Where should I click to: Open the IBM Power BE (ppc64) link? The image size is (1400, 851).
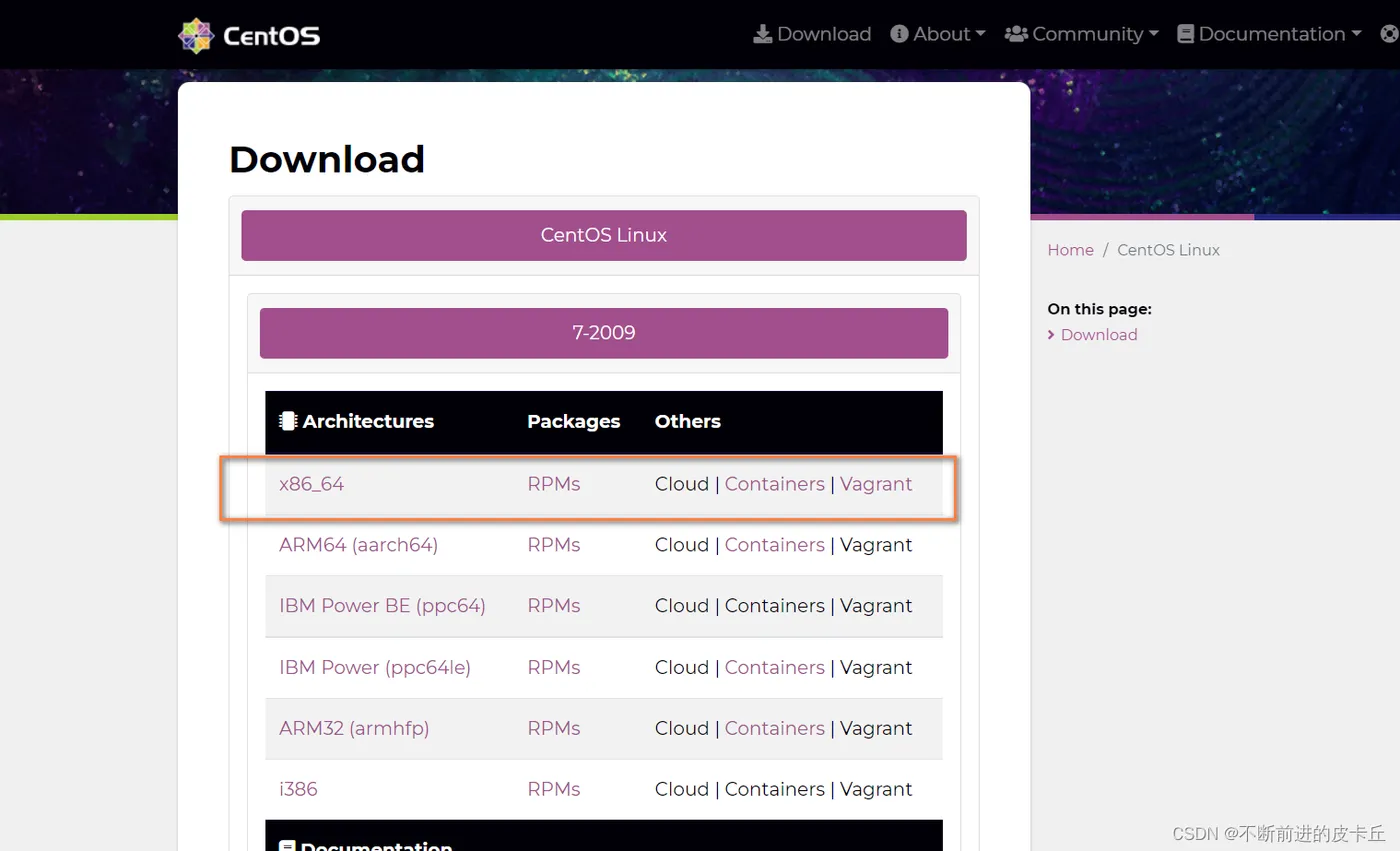382,606
